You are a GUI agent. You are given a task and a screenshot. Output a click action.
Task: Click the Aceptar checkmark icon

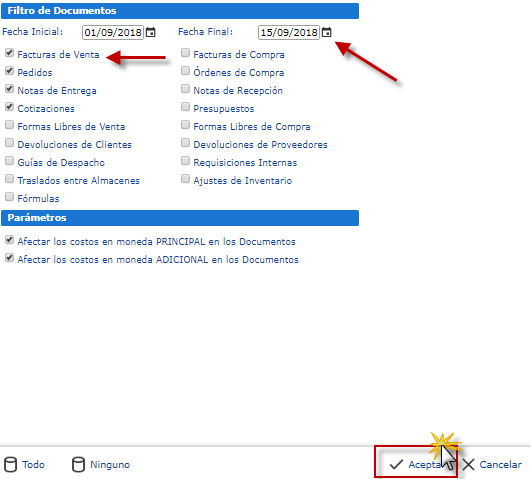tap(396, 464)
